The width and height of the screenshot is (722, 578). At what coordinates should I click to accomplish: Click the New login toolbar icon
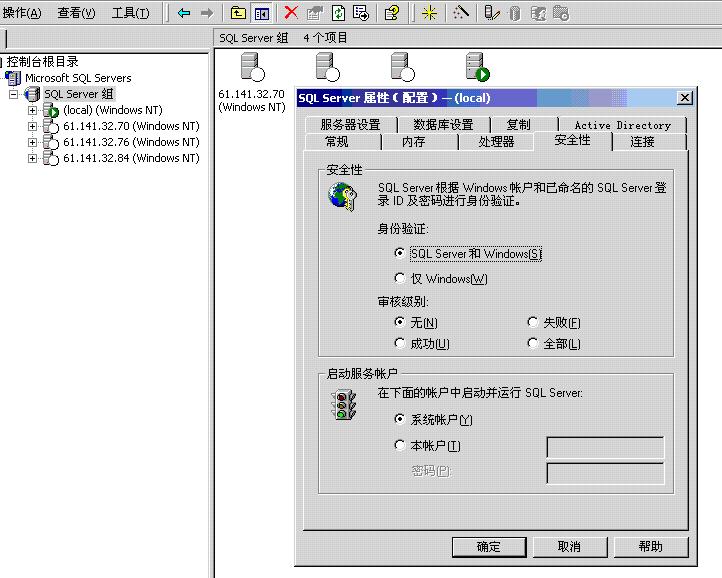click(538, 13)
